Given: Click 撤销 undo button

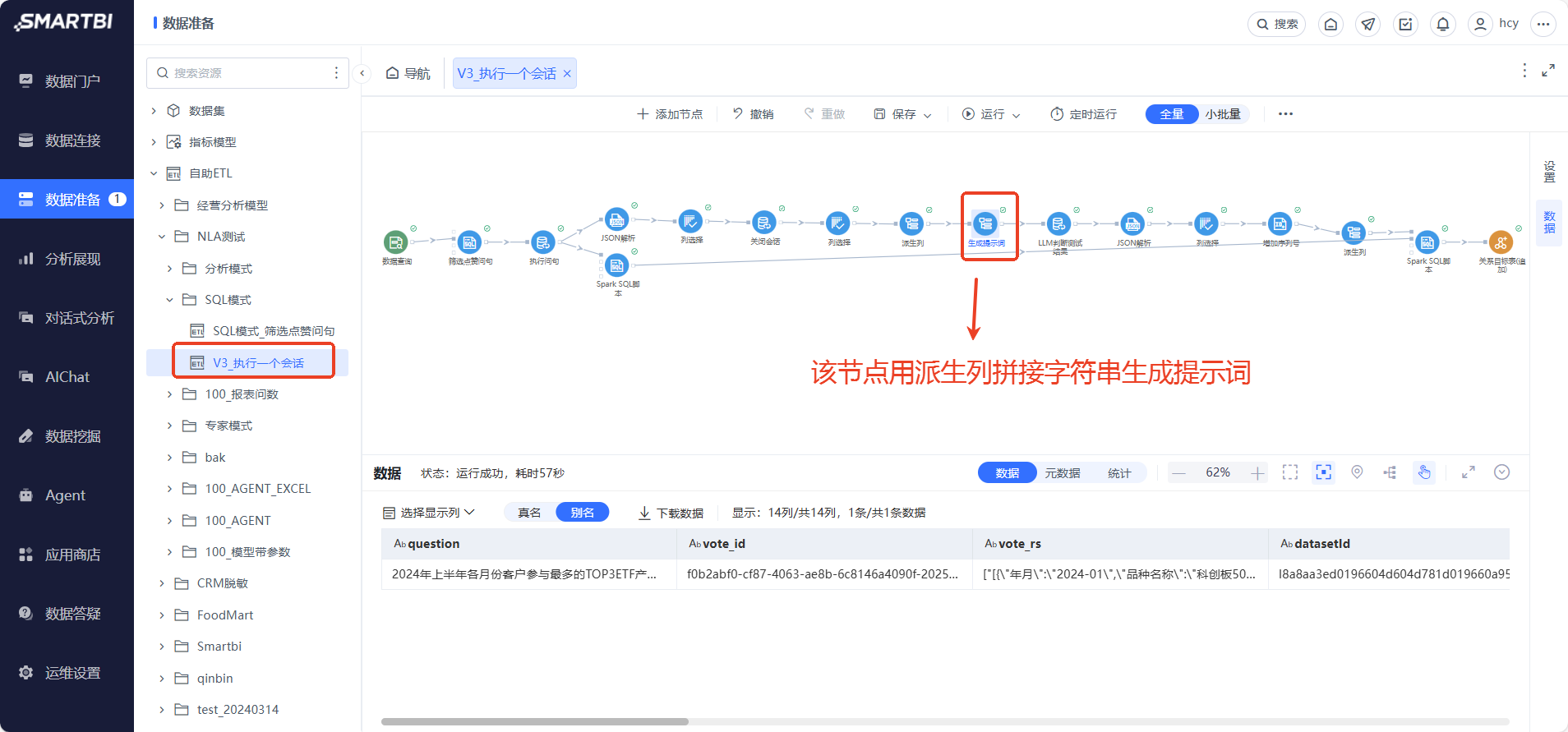Looking at the screenshot, I should [753, 114].
